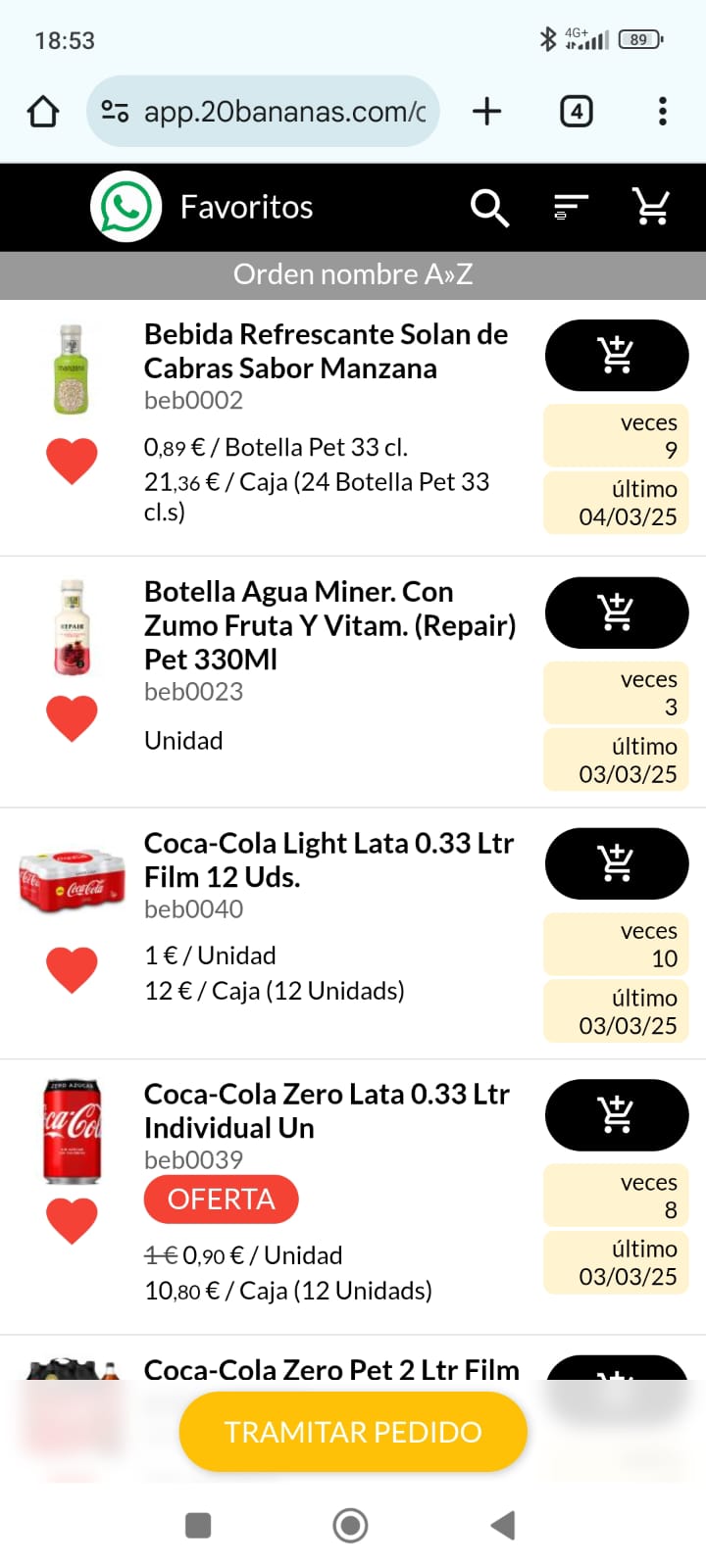
Task: Open browser tab switcher showing 4
Action: click(x=577, y=112)
